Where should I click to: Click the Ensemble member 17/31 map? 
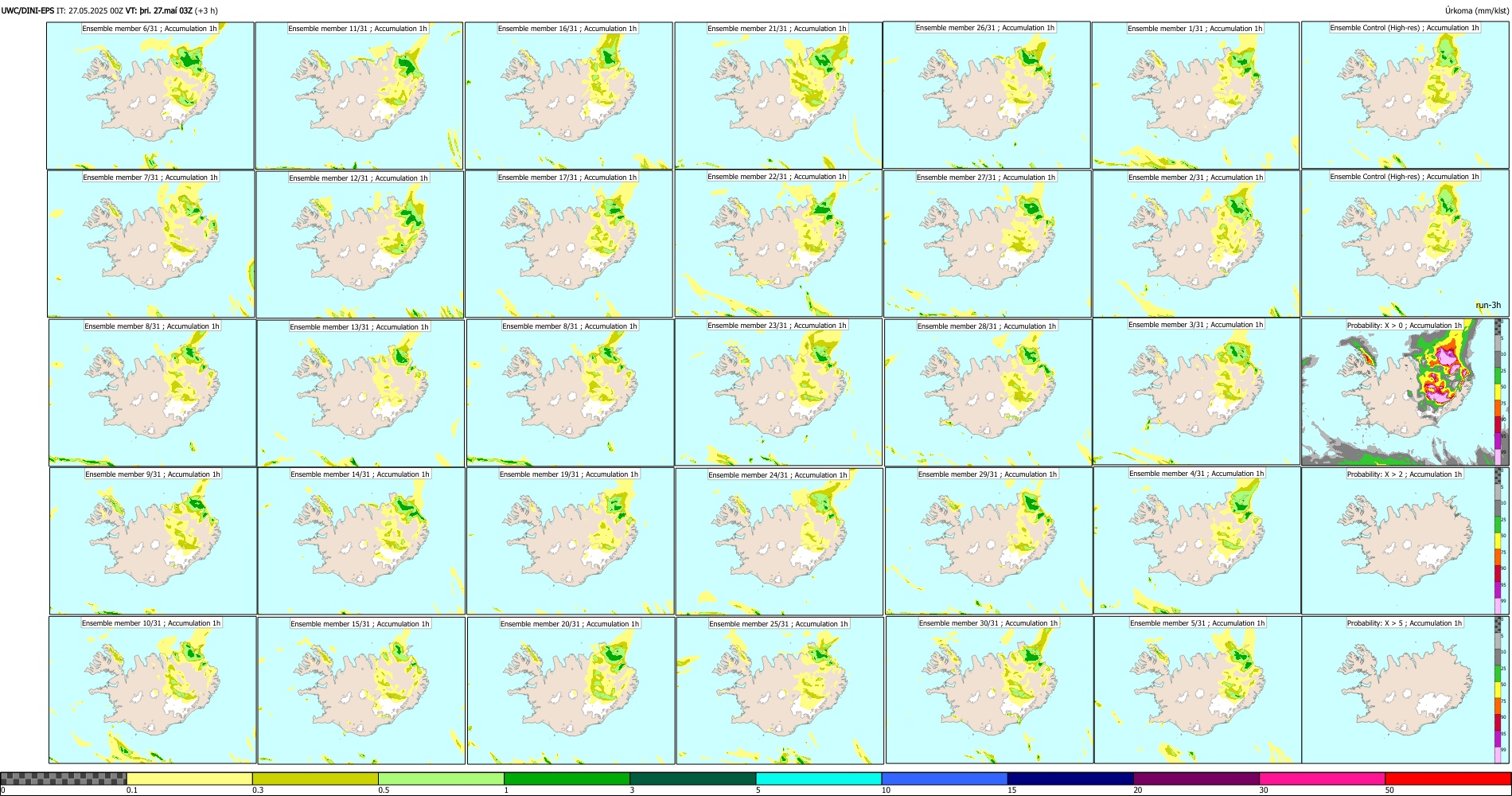coord(569,244)
